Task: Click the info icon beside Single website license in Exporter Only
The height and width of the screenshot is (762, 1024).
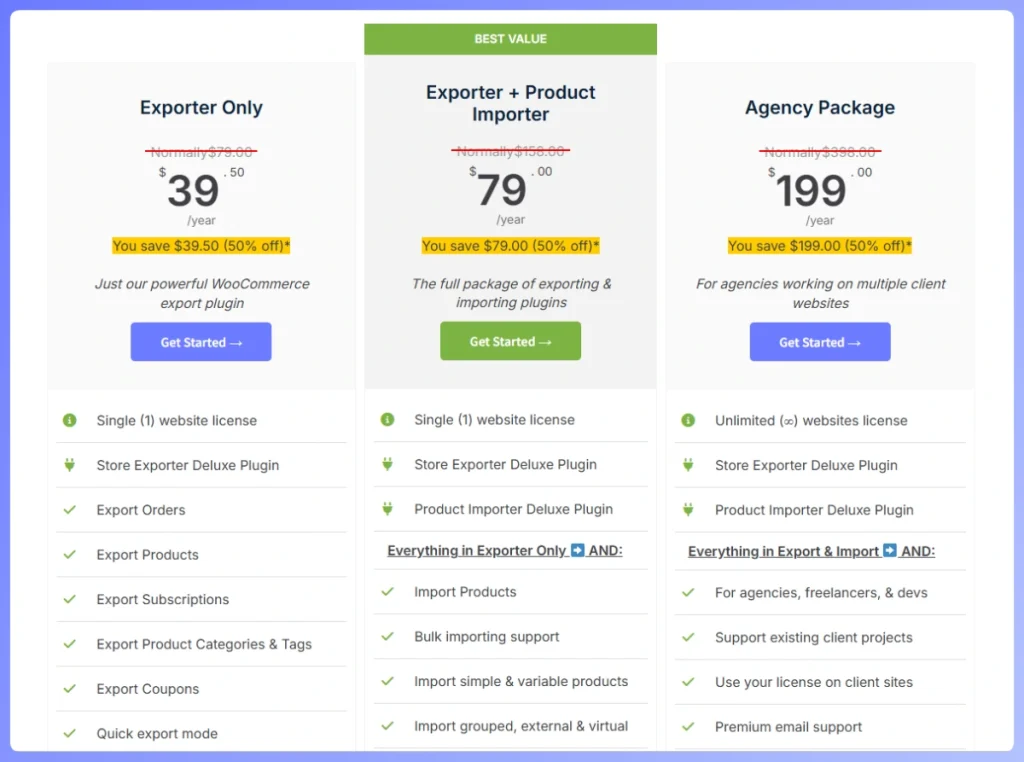Action: click(68, 421)
